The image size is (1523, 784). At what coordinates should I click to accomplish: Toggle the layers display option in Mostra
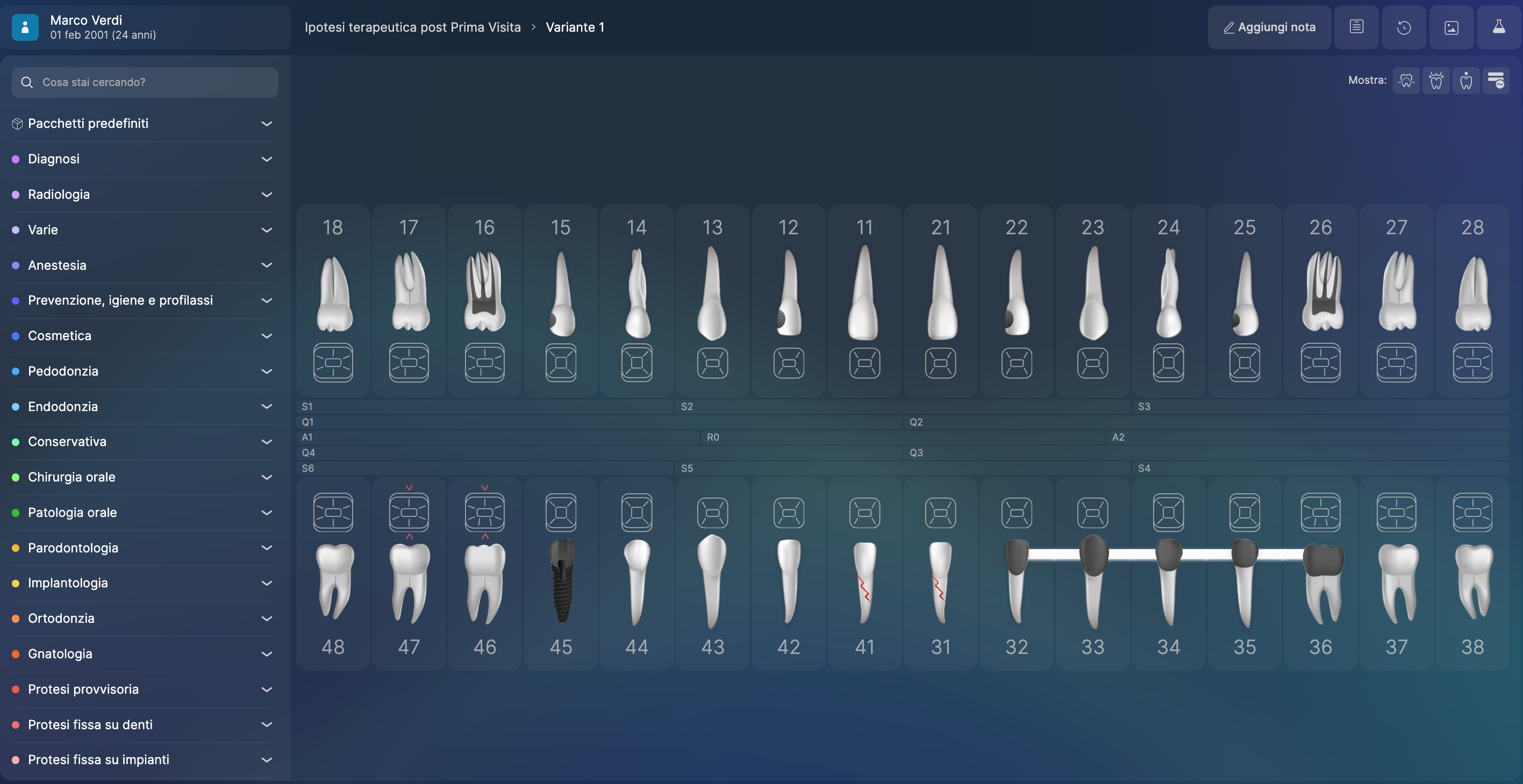(1496, 81)
